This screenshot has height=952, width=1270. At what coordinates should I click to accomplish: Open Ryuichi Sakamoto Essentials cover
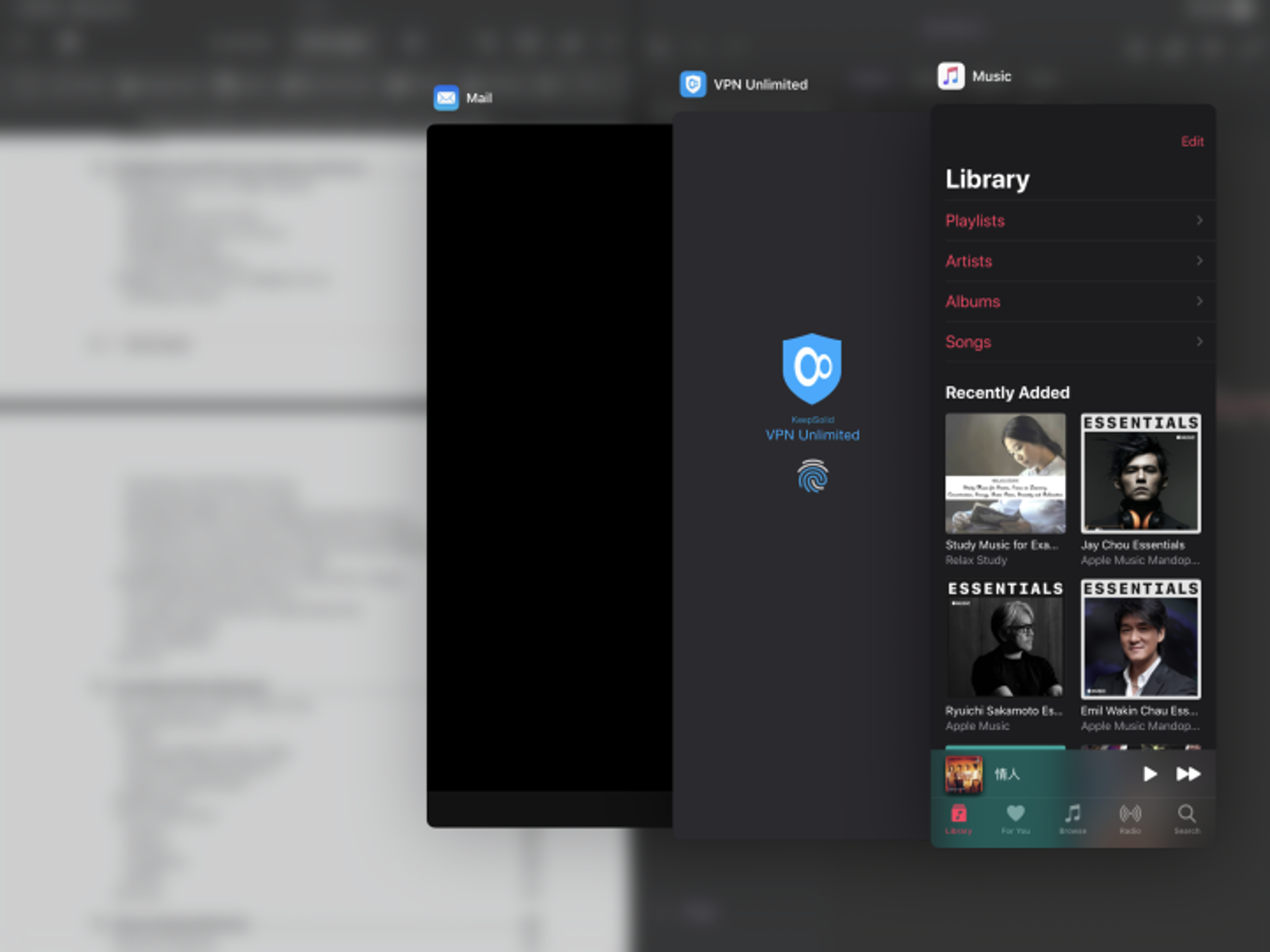[x=1005, y=639]
